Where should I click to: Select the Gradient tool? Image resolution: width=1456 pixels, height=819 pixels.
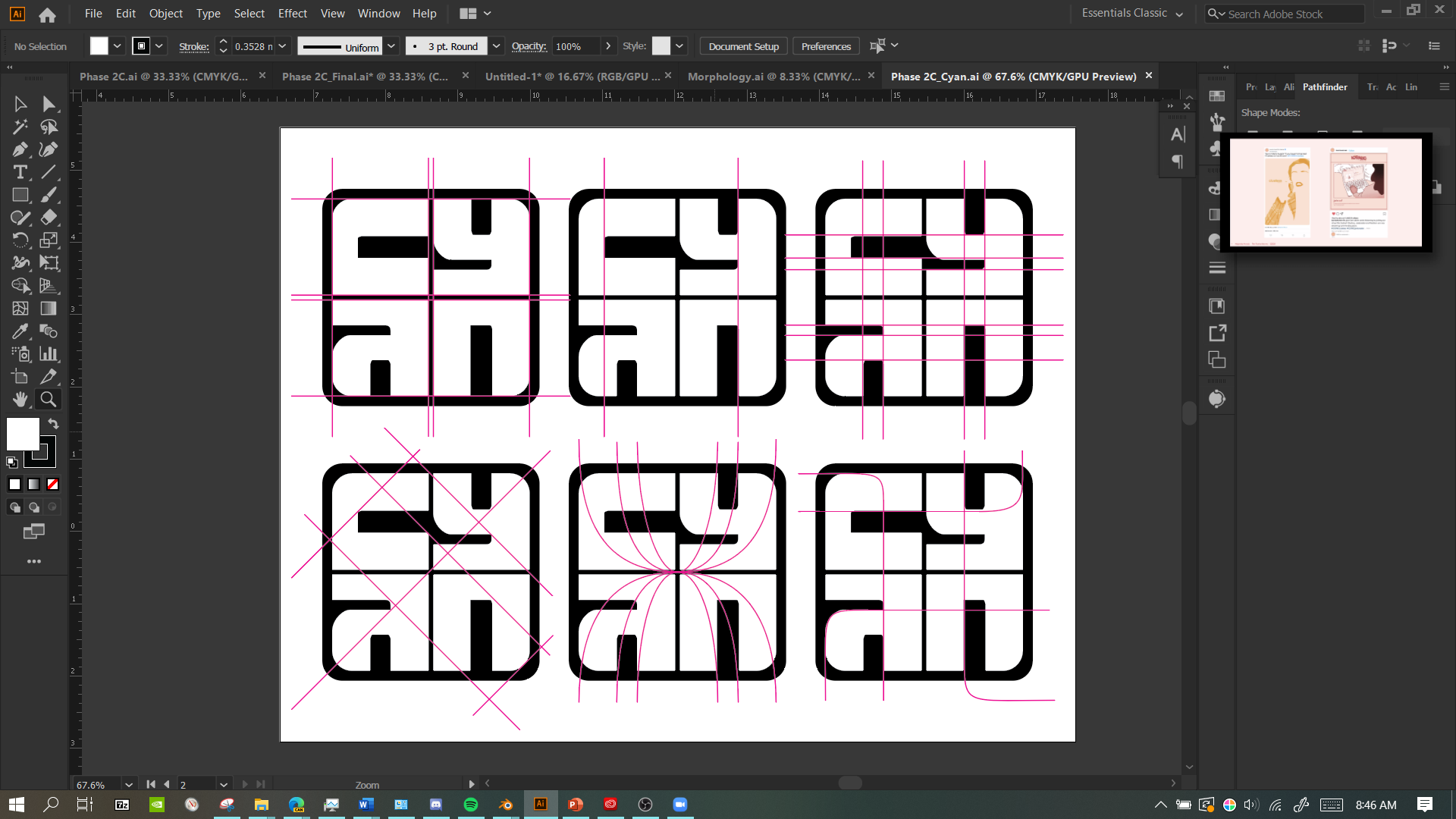(x=49, y=309)
